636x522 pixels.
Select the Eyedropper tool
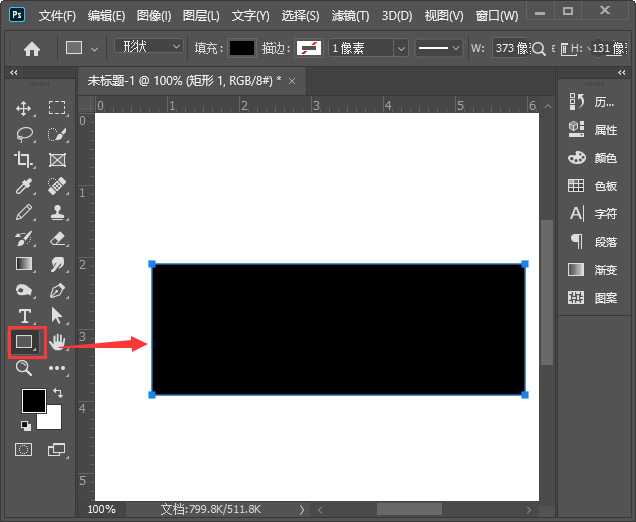(x=24, y=186)
